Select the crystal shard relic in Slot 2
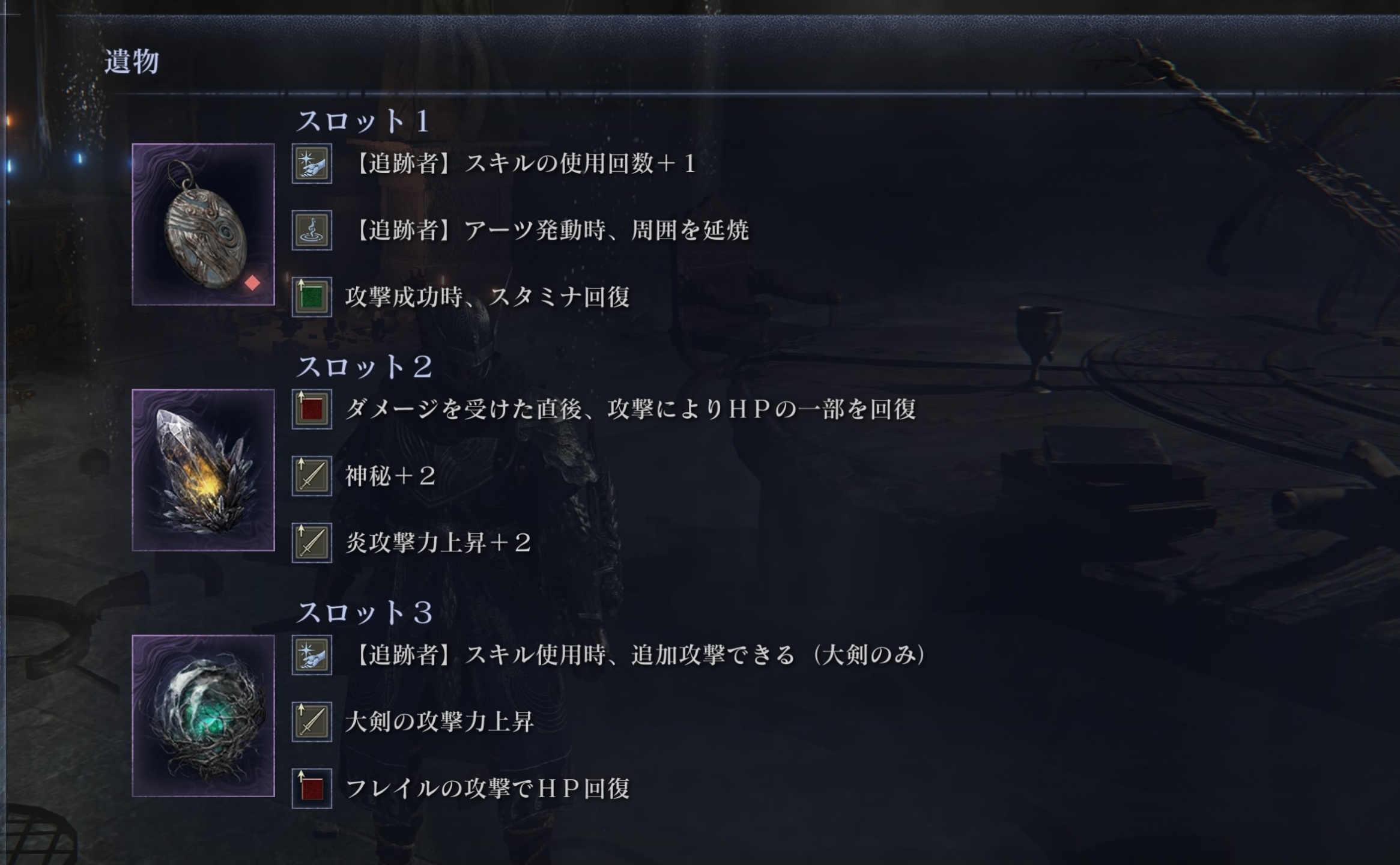Image resolution: width=1400 pixels, height=865 pixels. (x=204, y=470)
